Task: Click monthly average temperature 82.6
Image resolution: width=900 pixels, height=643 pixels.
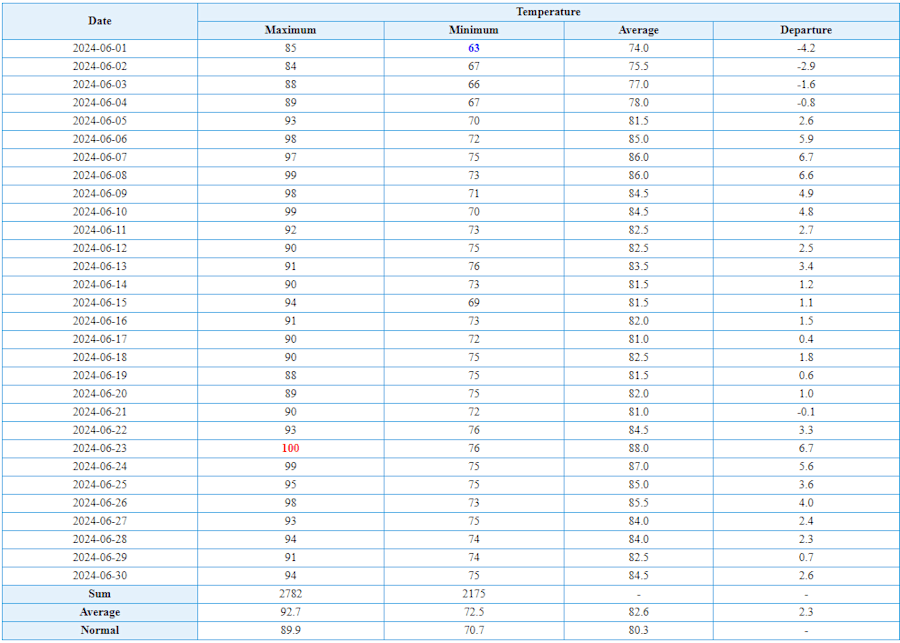Action: pyautogui.click(x=638, y=613)
